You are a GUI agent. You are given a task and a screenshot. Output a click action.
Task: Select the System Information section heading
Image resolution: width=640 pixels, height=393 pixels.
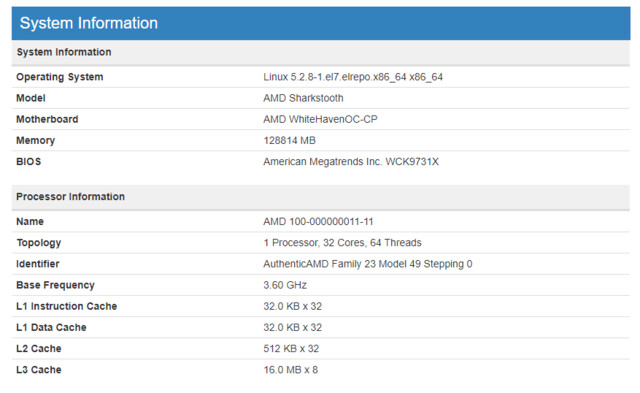click(x=64, y=52)
